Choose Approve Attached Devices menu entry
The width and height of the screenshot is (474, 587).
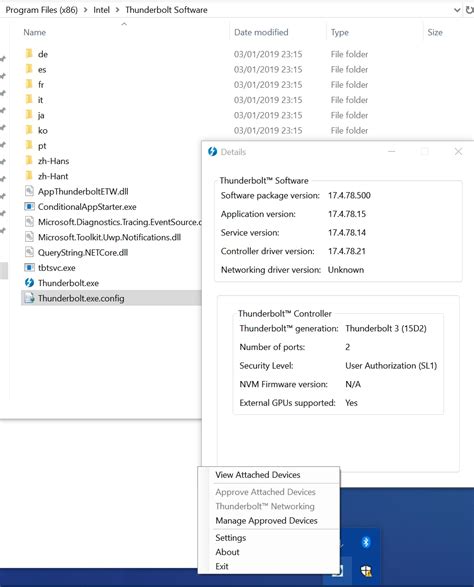(x=265, y=492)
